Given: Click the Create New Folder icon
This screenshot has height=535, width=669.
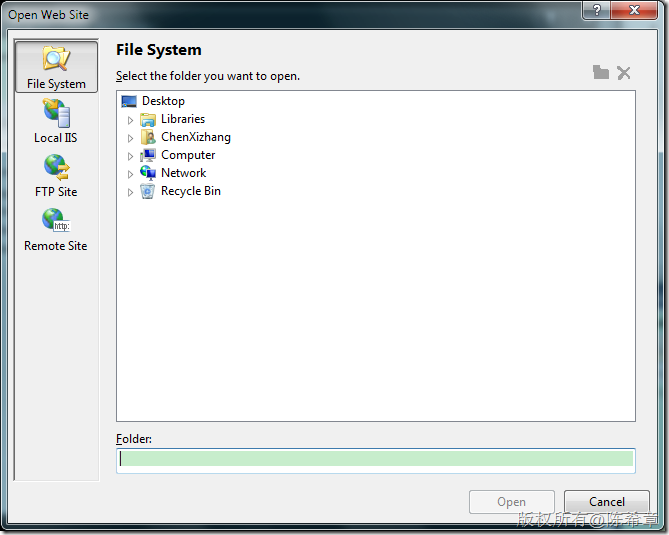Looking at the screenshot, I should click(601, 73).
